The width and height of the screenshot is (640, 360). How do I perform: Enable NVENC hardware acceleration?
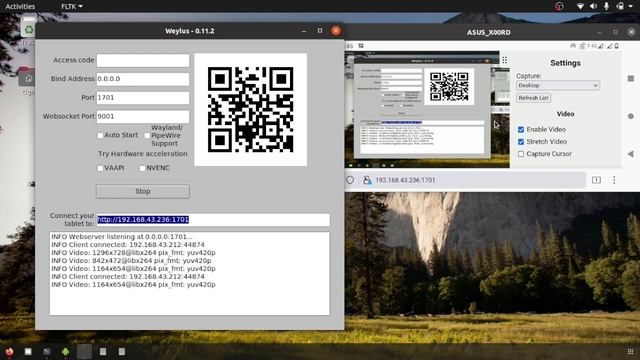click(142, 168)
